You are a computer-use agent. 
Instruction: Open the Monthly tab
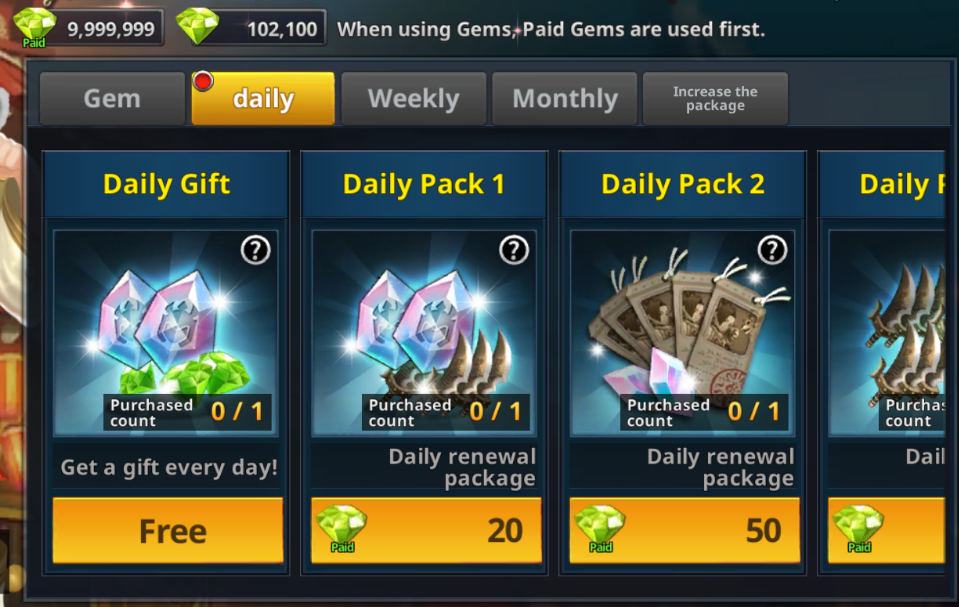tap(565, 99)
